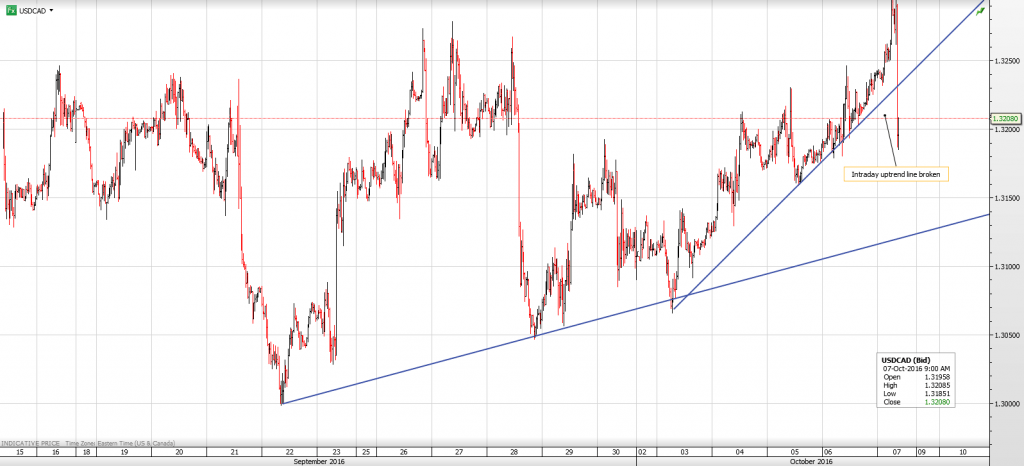Click the 'September 2016' month label
This screenshot has width=1024, height=466.
(x=320, y=461)
